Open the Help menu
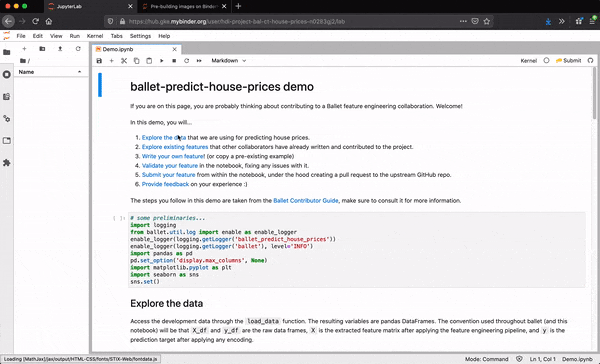The image size is (600, 364). pyautogui.click(x=164, y=36)
